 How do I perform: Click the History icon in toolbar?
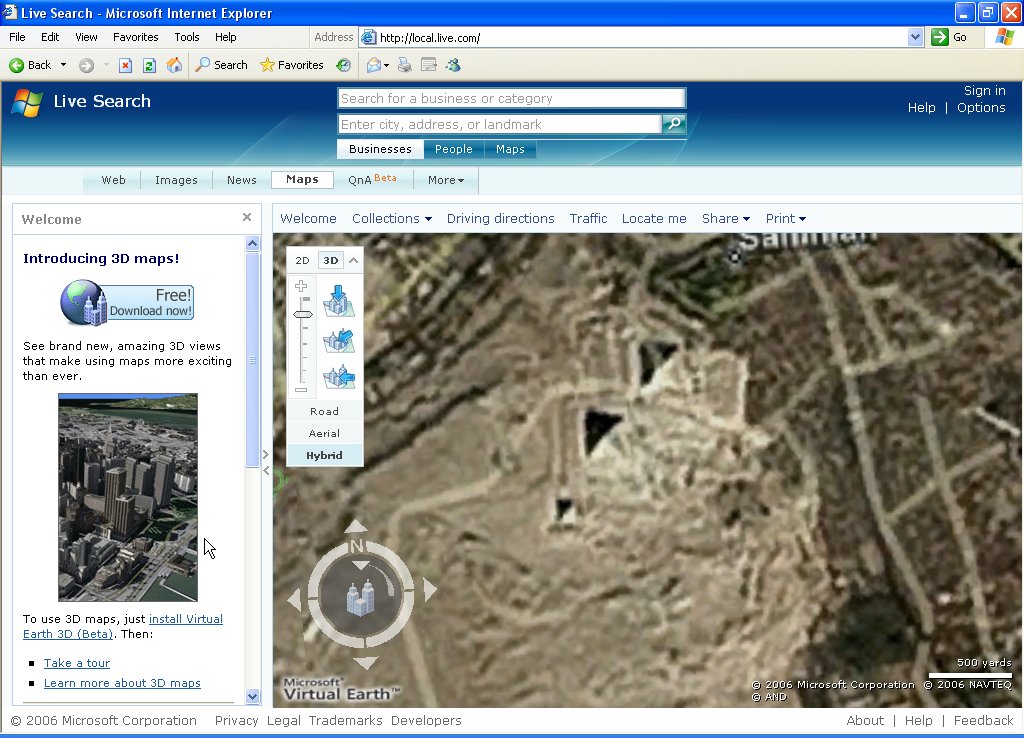coord(344,65)
